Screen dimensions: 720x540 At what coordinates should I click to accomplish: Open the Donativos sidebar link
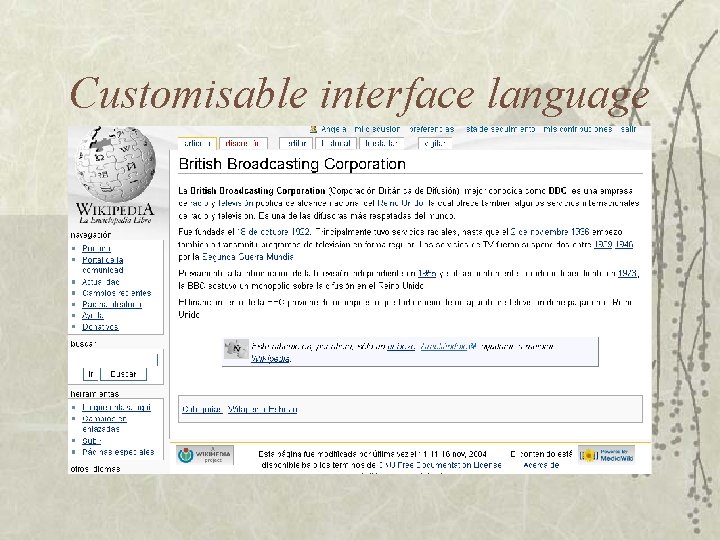(x=100, y=326)
